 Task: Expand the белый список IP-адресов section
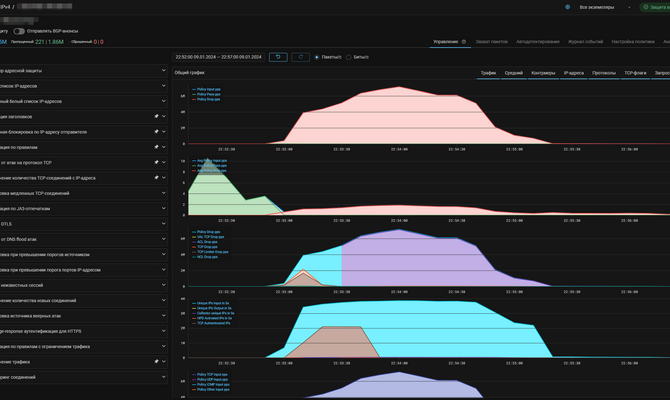pyautogui.click(x=165, y=101)
